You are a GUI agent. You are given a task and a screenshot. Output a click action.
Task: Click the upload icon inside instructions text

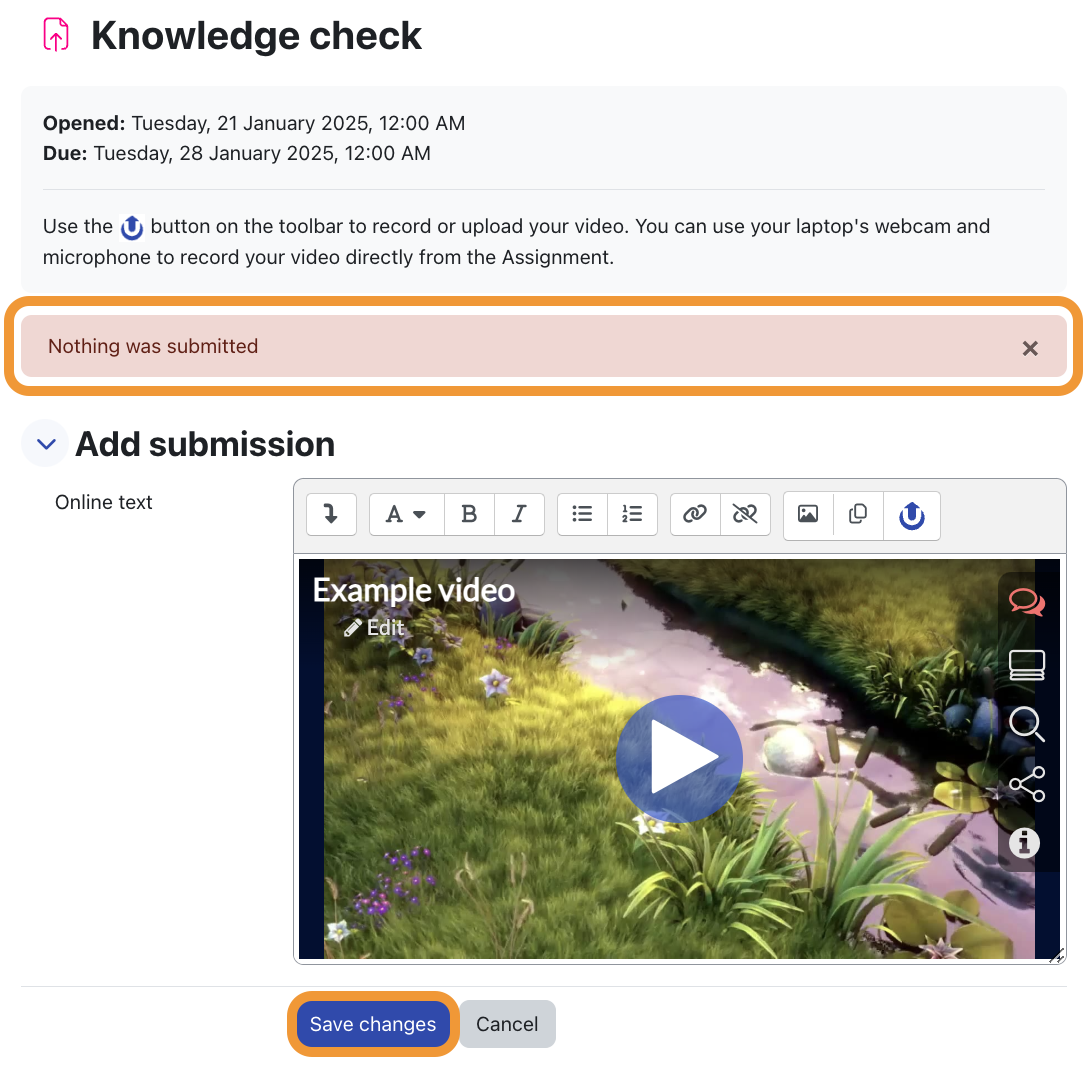point(132,227)
